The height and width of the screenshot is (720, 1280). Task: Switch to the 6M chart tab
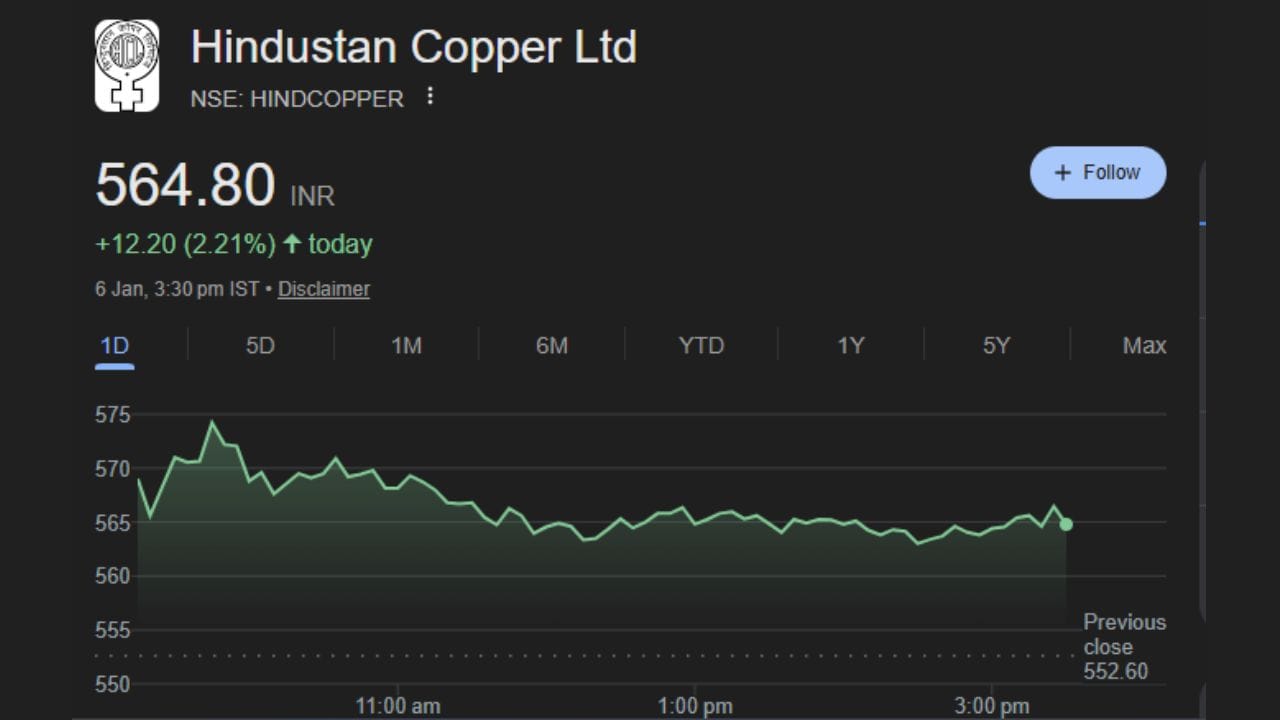pos(552,346)
